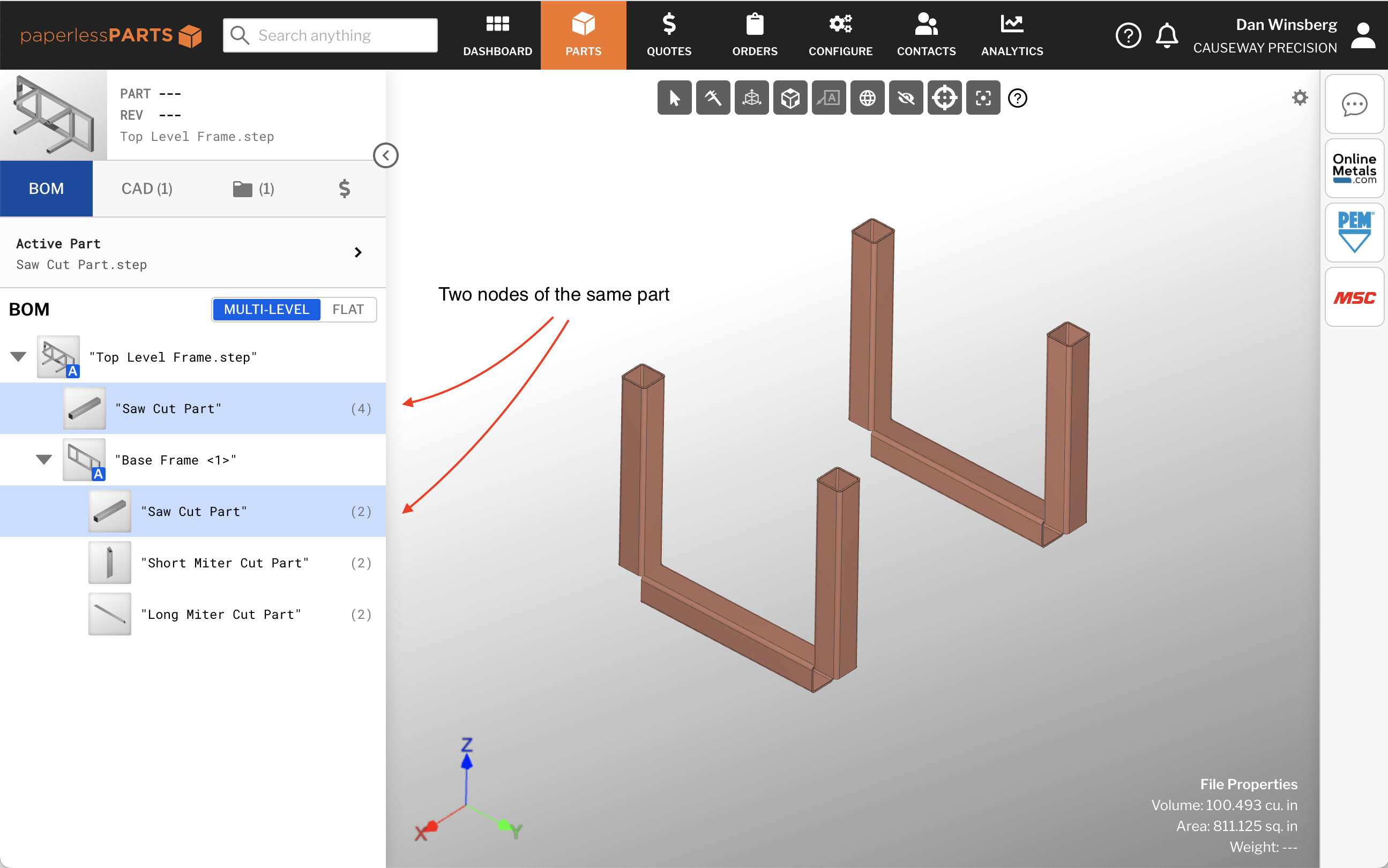Switch BOM view to FLAT
Screen dimensions: 1388x868
click(348, 310)
